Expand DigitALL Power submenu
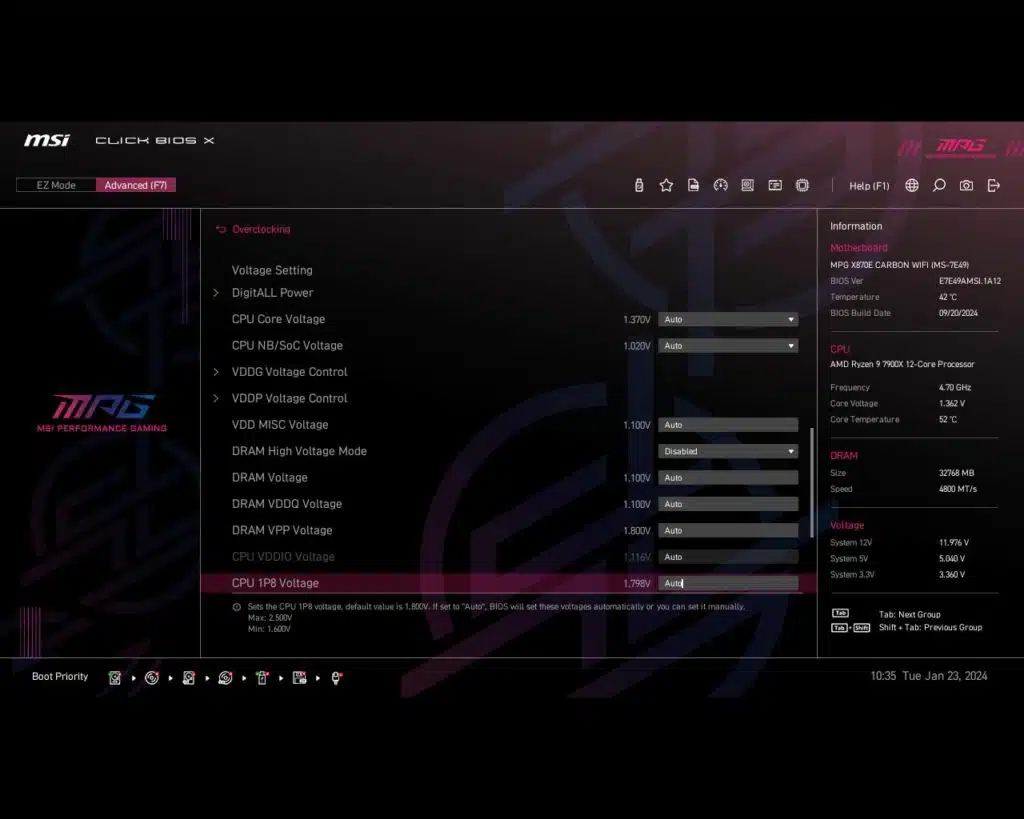 click(x=272, y=293)
